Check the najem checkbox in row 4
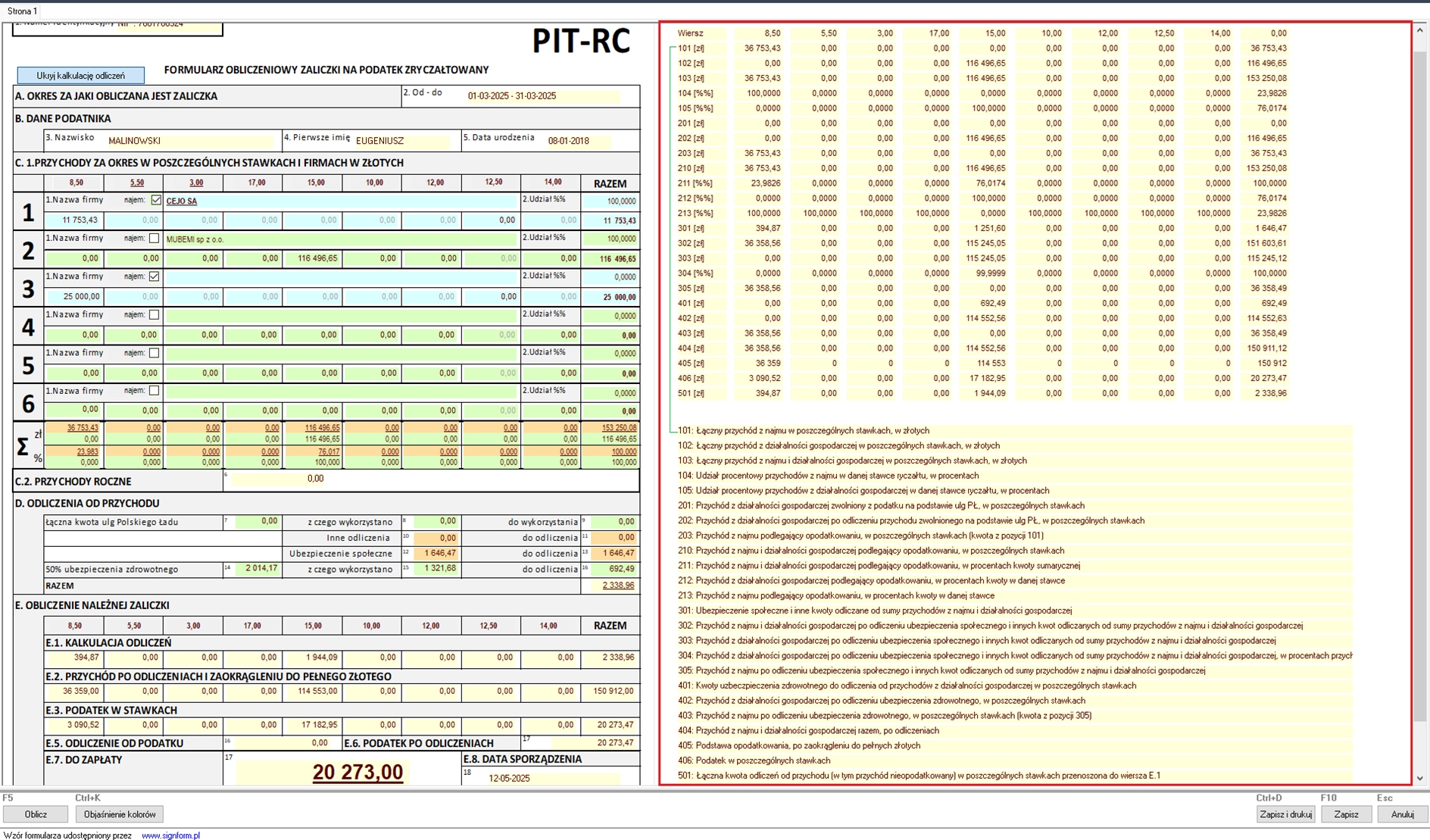 [155, 315]
